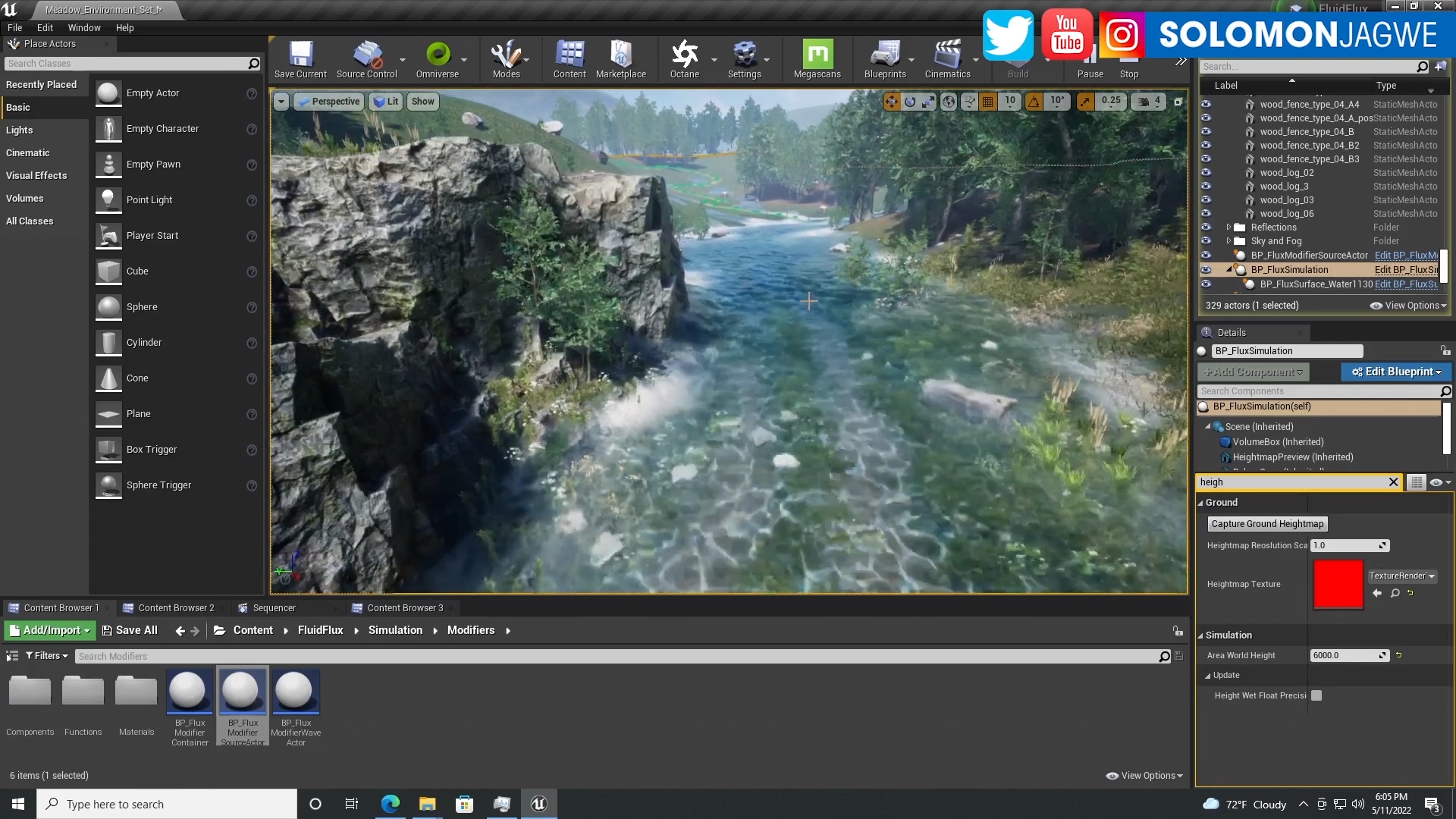Screen dimensions: 1456x819
Task: Click Capture Ground Heightmap button
Action: click(x=1267, y=523)
